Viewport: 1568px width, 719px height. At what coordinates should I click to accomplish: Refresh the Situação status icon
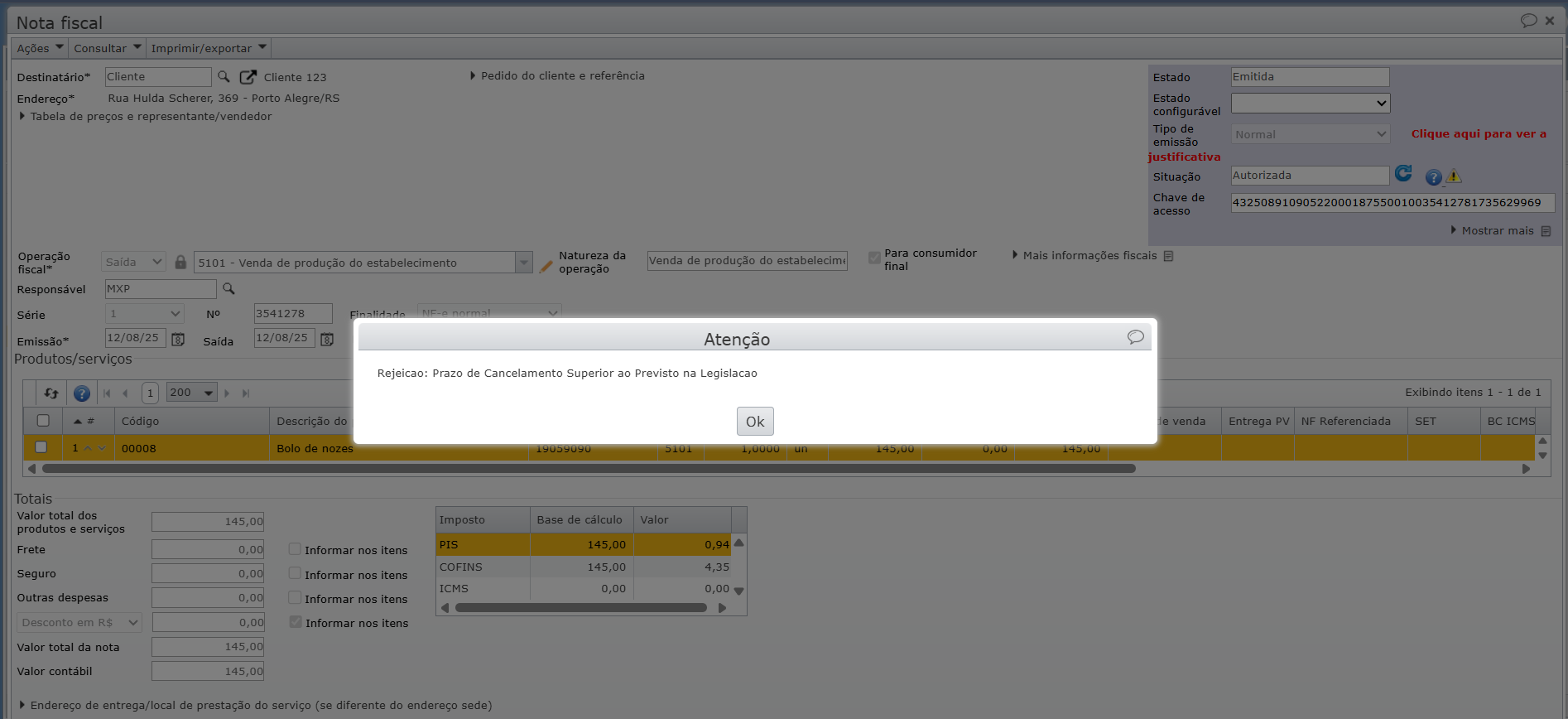1403,173
